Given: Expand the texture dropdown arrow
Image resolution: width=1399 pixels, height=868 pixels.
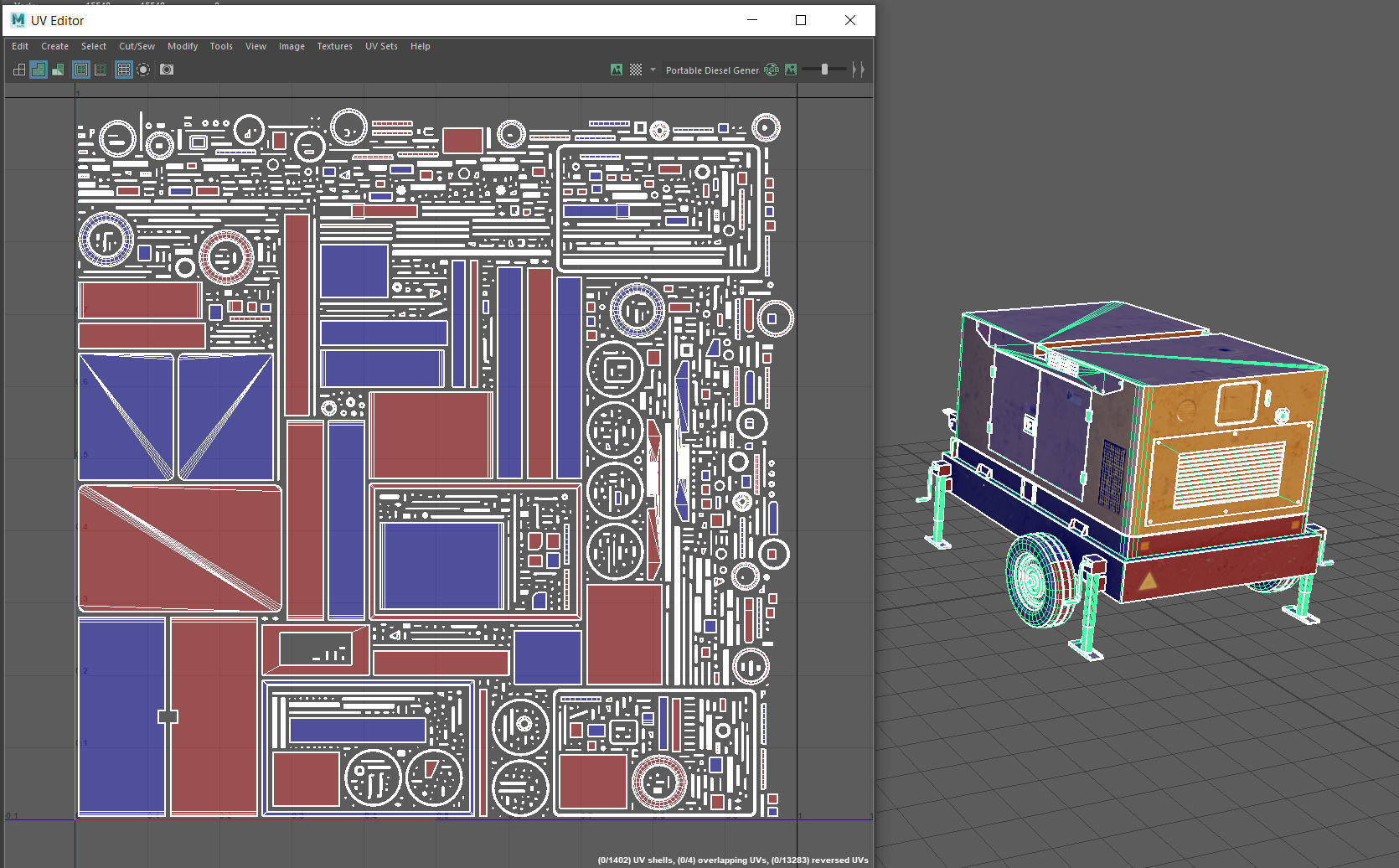Looking at the screenshot, I should [653, 70].
